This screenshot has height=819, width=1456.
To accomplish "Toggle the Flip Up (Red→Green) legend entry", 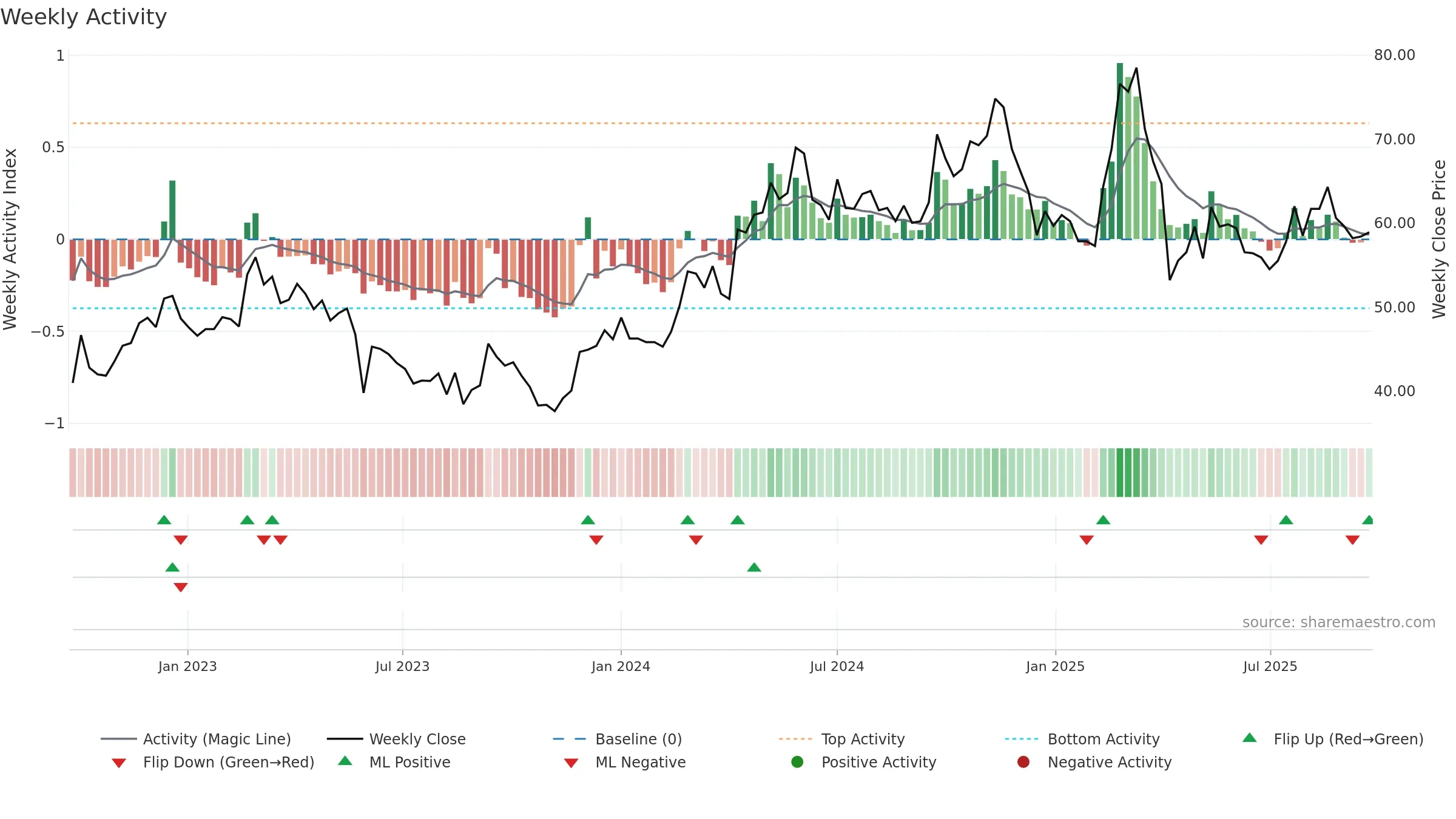I will 1333,739.
